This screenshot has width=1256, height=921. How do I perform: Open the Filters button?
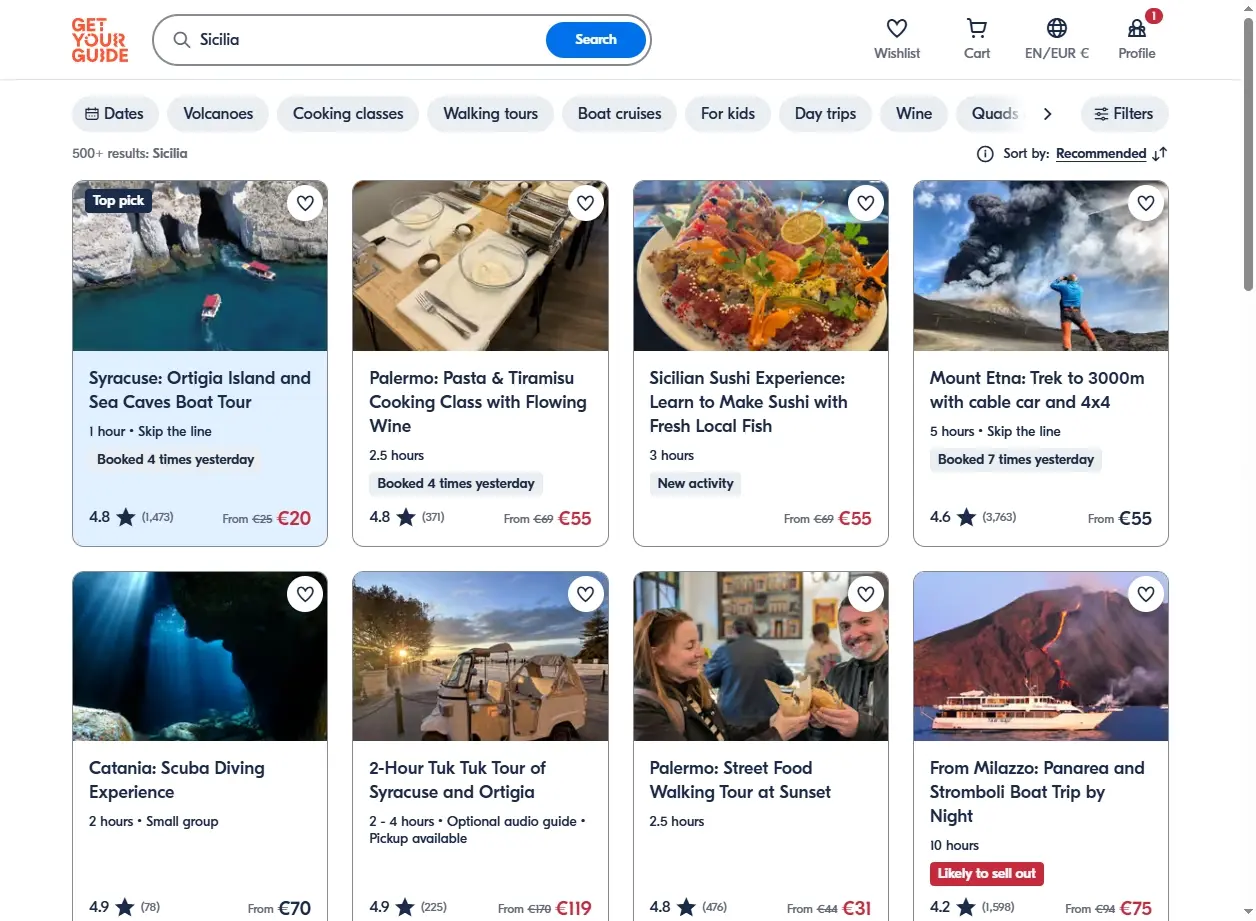coord(1124,114)
